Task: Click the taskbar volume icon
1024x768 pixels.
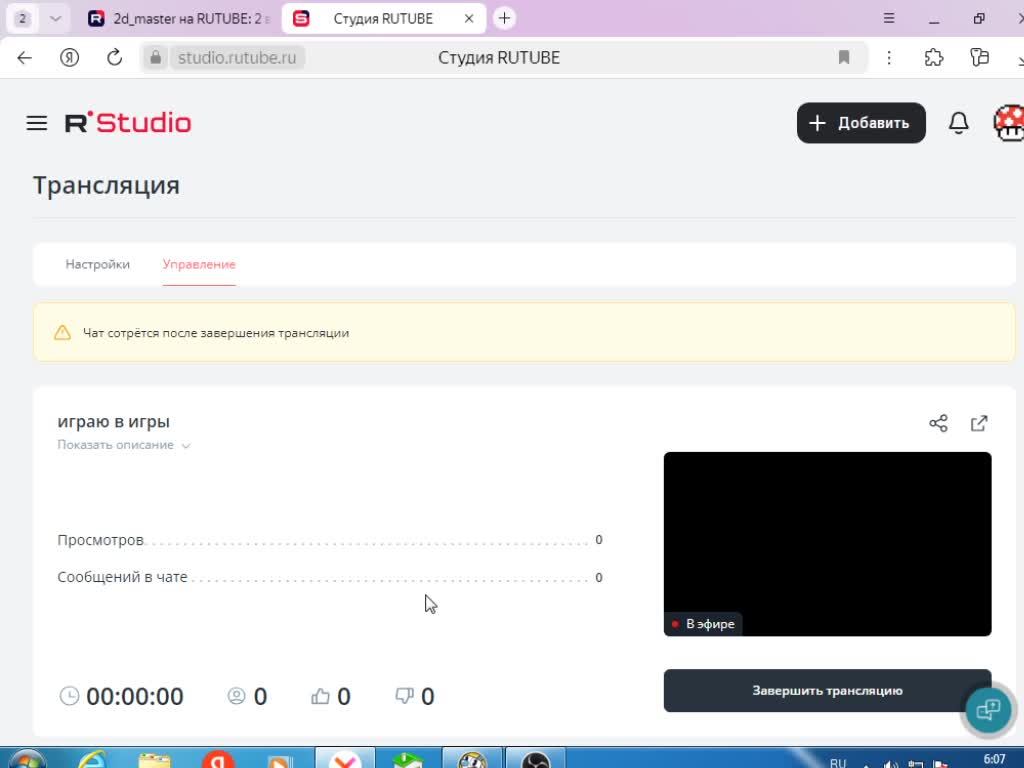Action: pos(890,764)
